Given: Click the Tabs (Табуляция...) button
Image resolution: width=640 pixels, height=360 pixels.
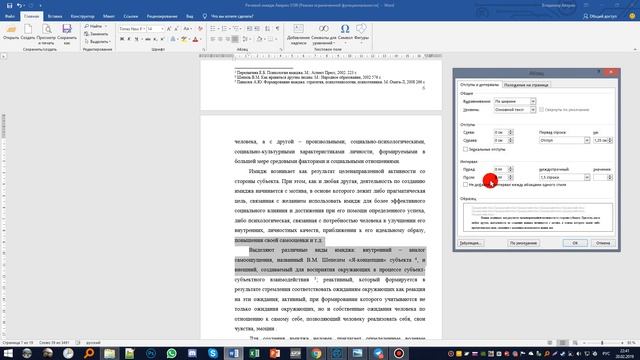Looking at the screenshot, I should 471,243.
